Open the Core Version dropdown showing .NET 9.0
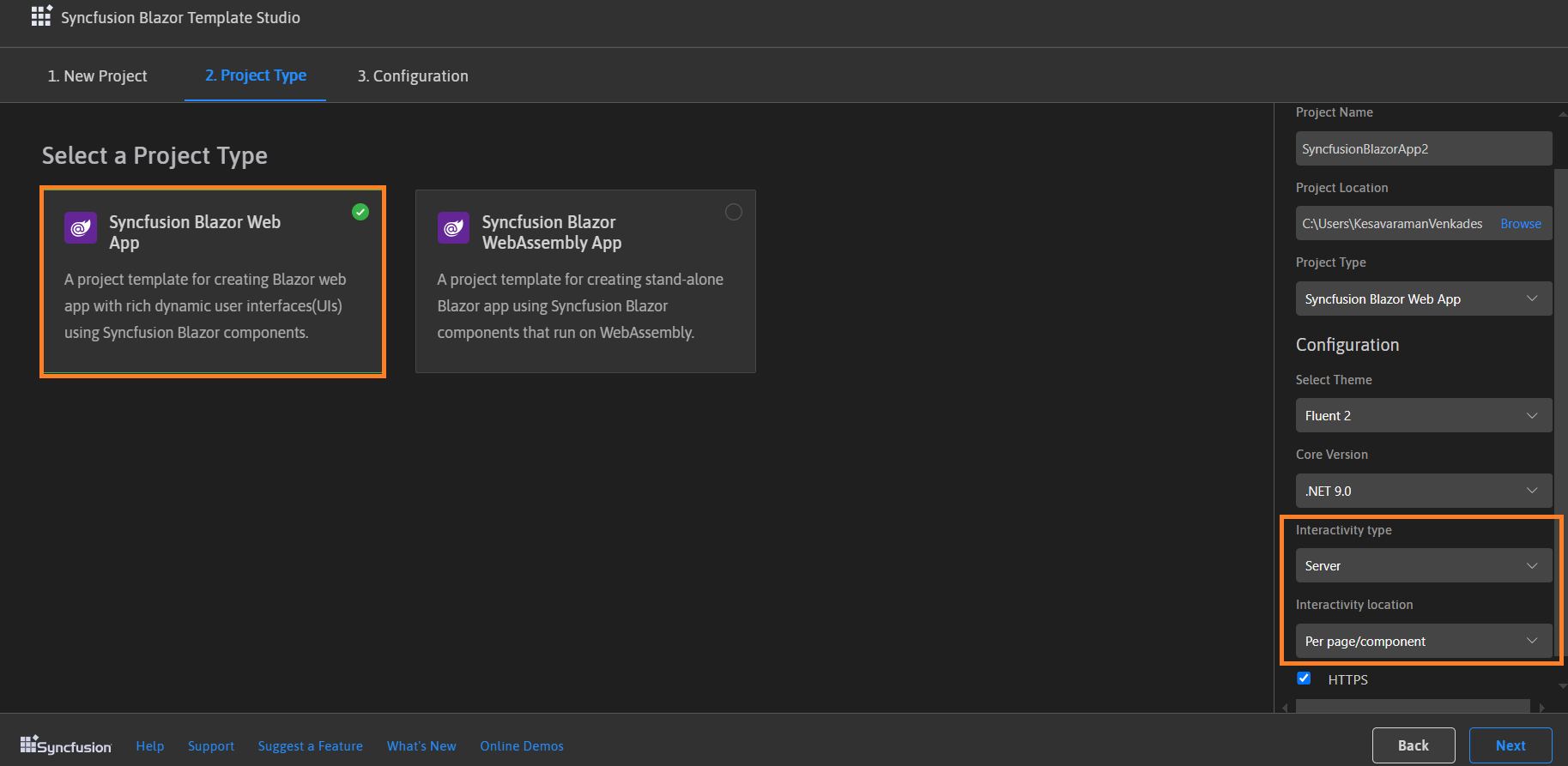Image resolution: width=1568 pixels, height=766 pixels. (x=1424, y=491)
